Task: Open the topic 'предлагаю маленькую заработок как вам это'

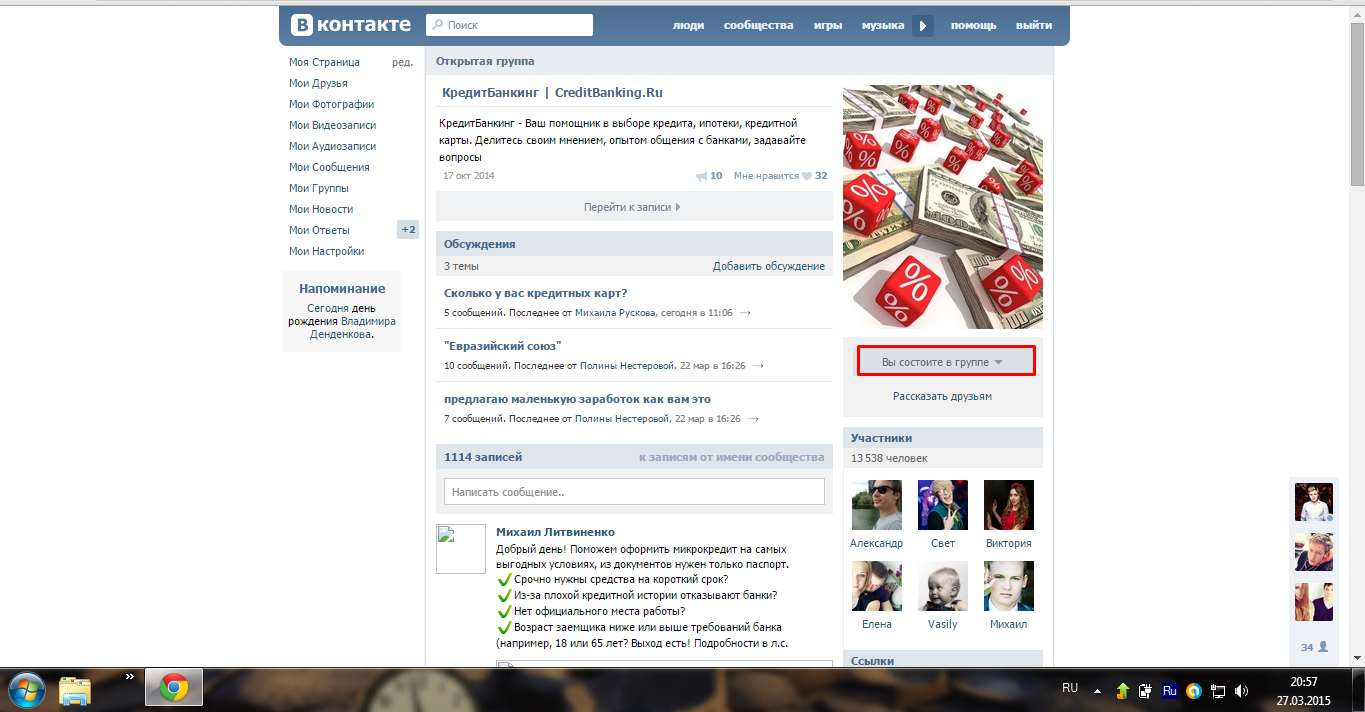Action: point(577,399)
